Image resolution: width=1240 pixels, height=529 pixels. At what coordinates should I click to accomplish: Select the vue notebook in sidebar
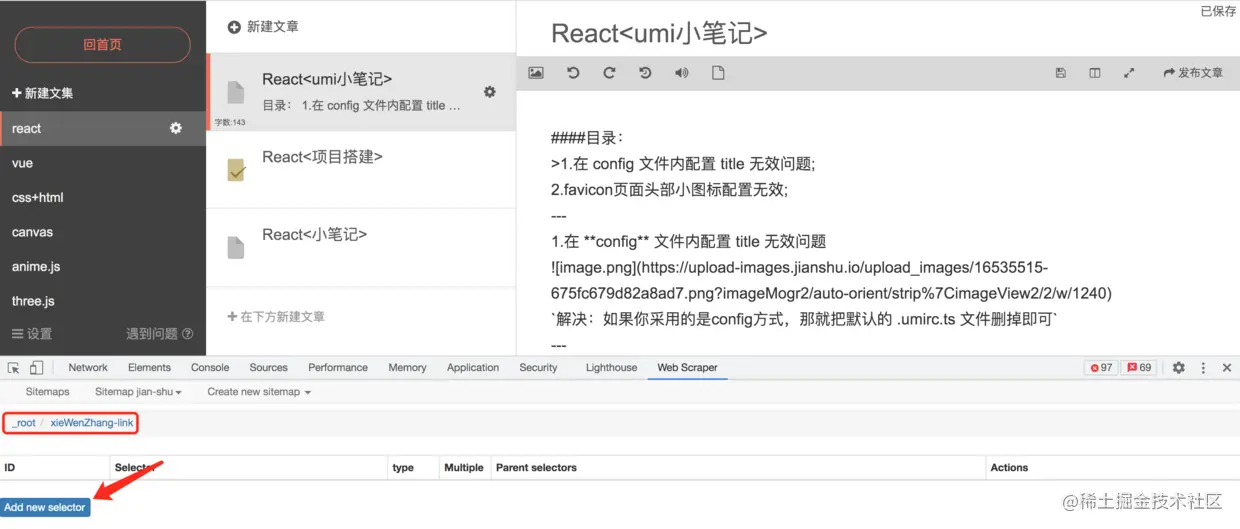(103, 163)
